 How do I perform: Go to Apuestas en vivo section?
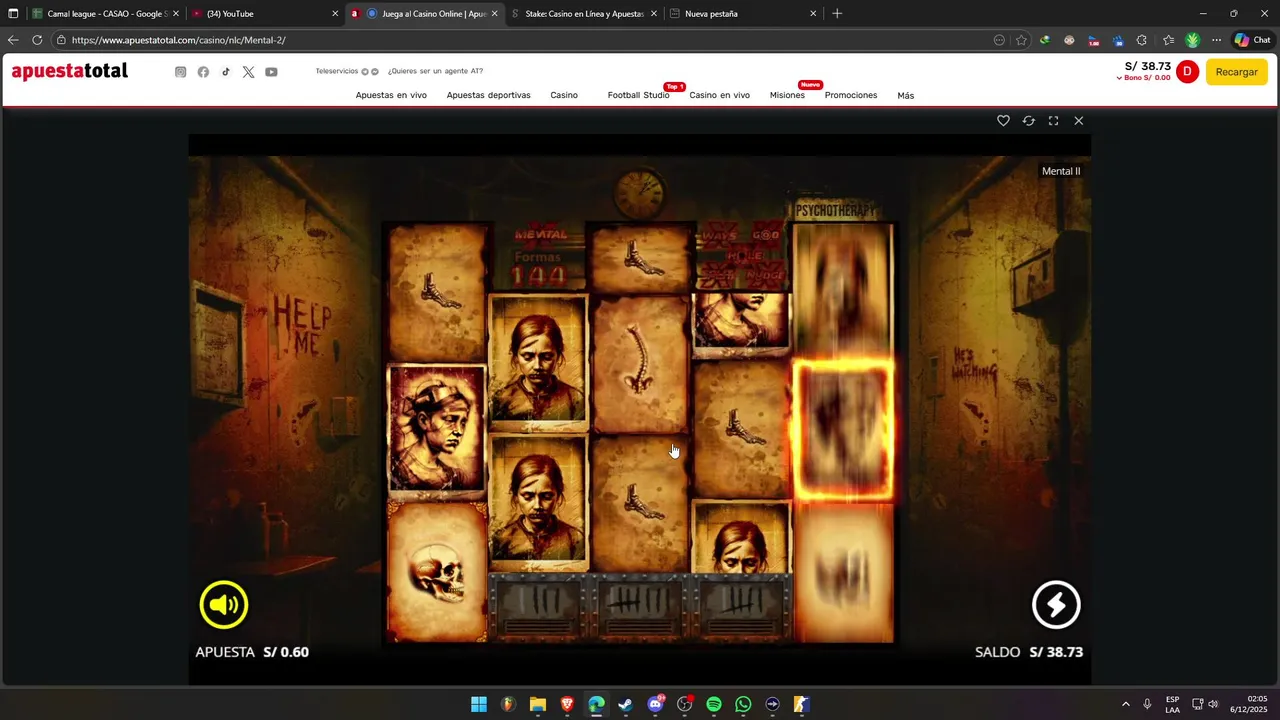(x=391, y=95)
